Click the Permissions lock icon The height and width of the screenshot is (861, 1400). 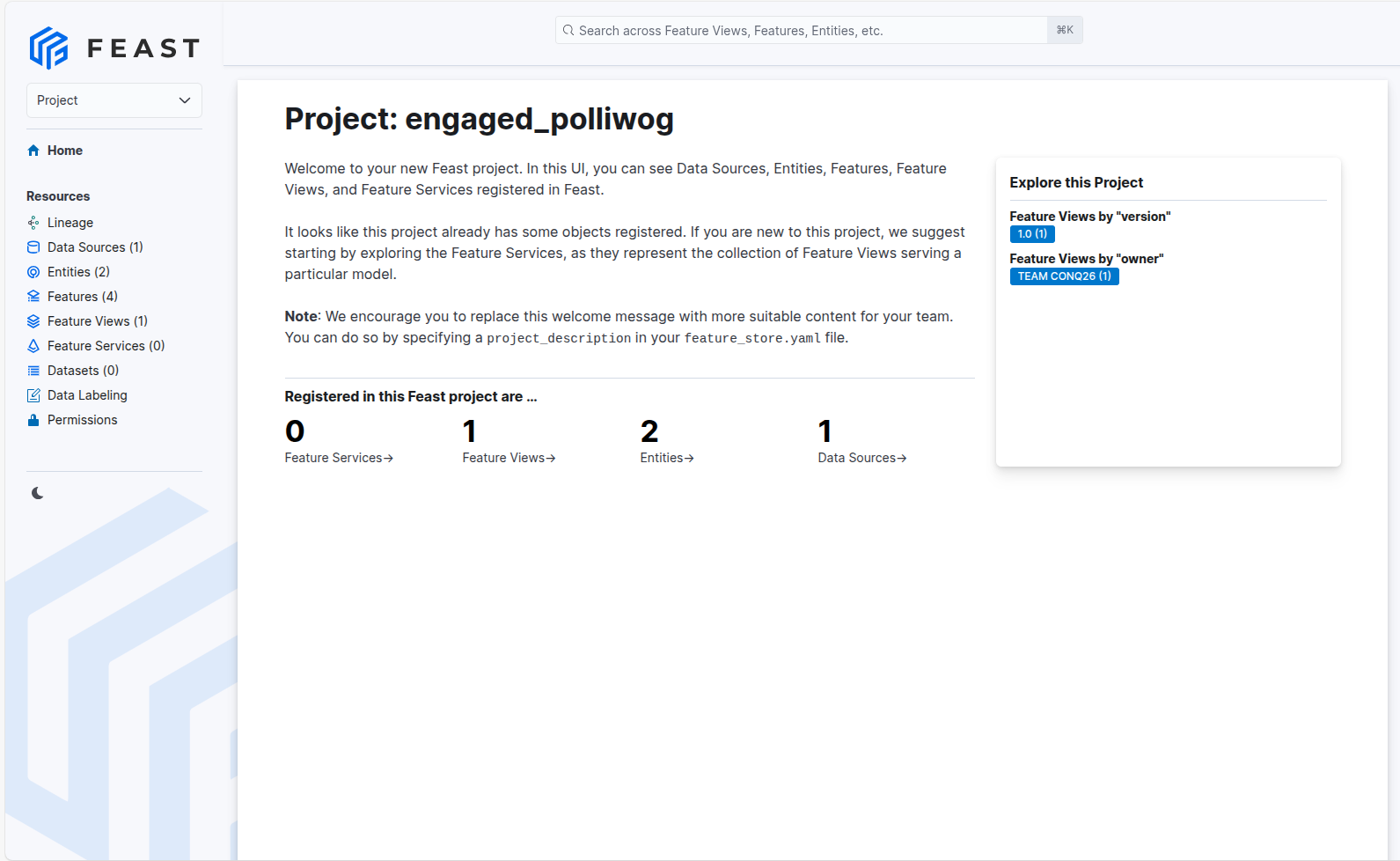tap(33, 420)
